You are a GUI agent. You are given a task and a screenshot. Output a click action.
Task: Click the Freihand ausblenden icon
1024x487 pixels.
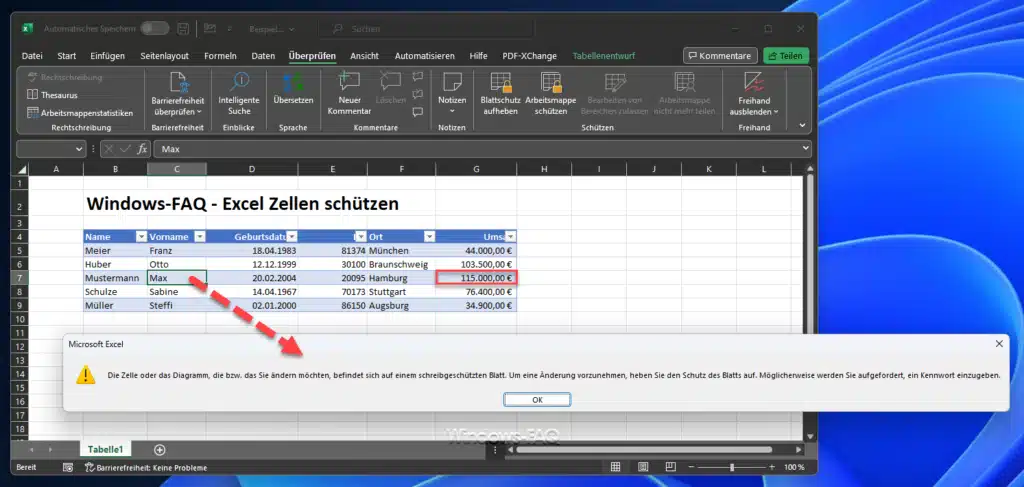coord(754,83)
